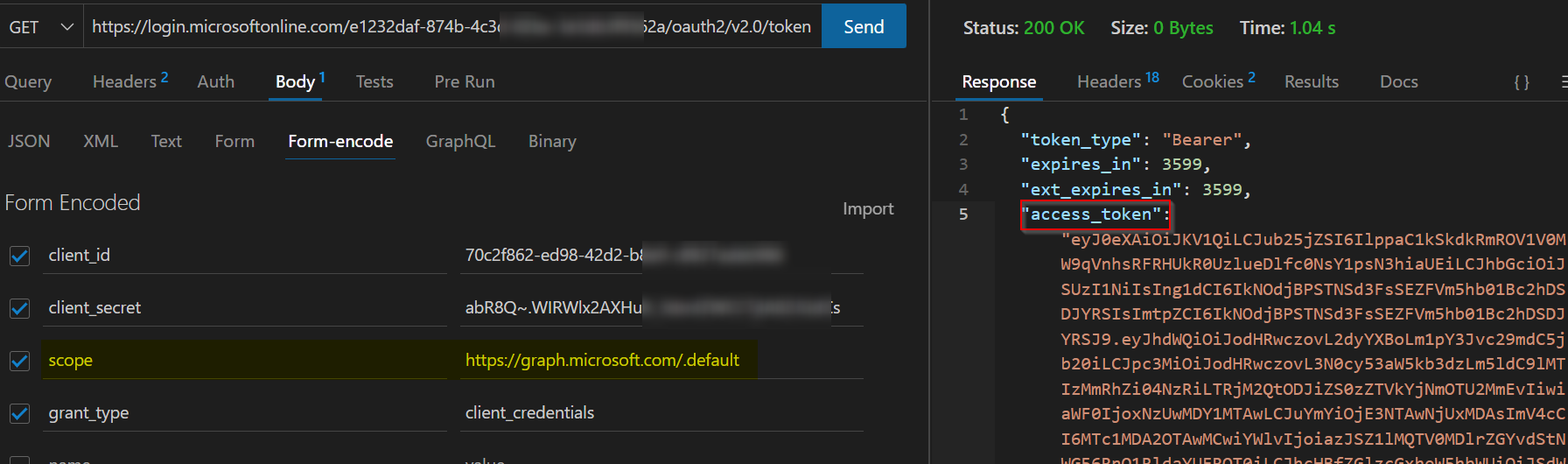This screenshot has height=464, width=1568.
Task: Open the Auth tab
Action: (x=216, y=81)
